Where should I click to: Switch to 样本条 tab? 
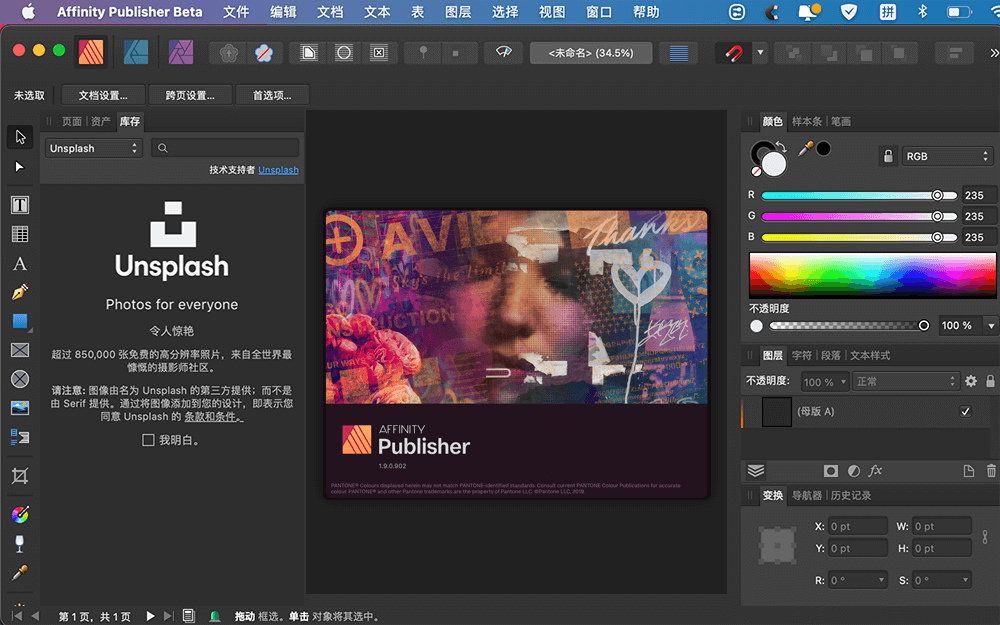coord(807,121)
